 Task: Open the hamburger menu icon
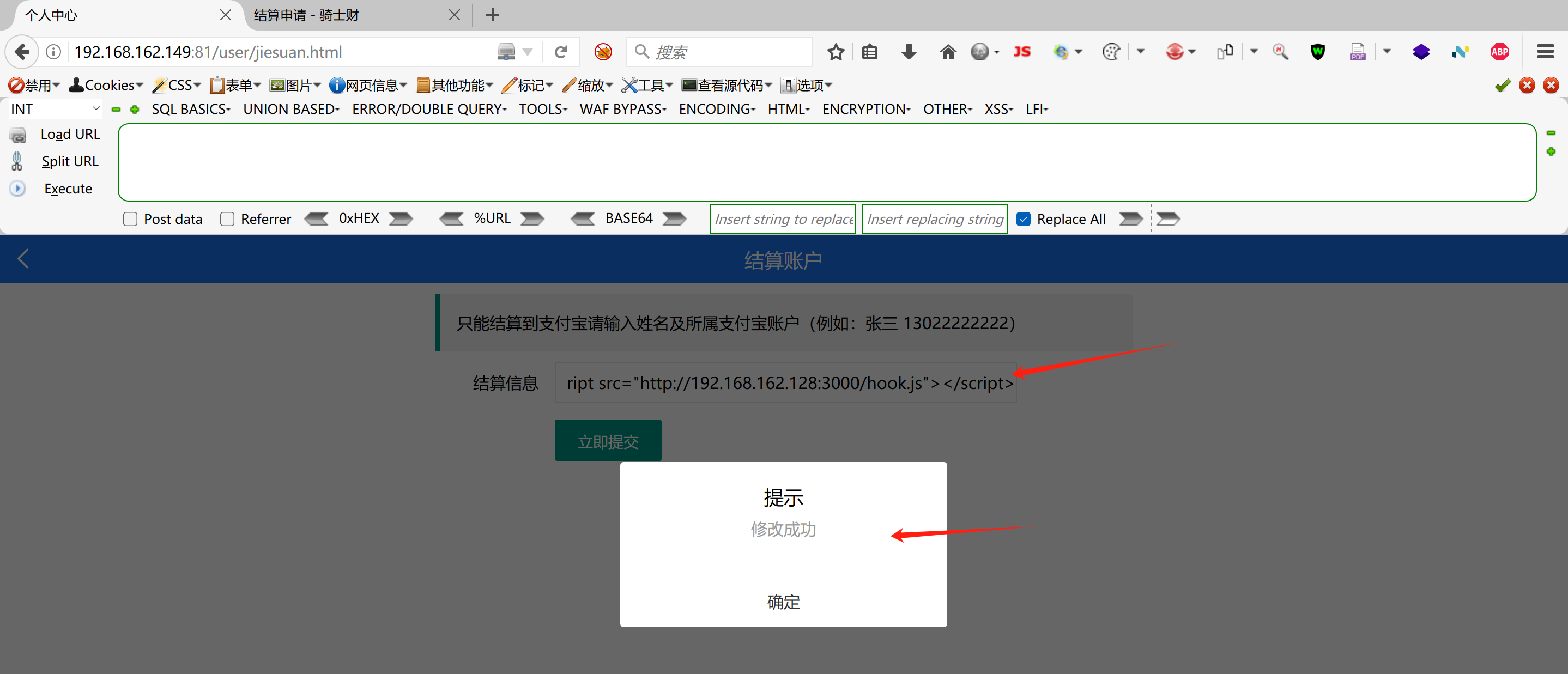(1545, 52)
